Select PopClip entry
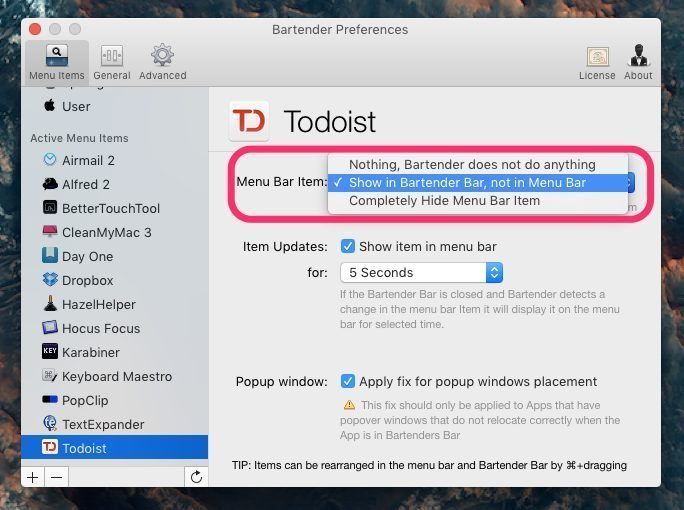The width and height of the screenshot is (684, 510). 114,400
